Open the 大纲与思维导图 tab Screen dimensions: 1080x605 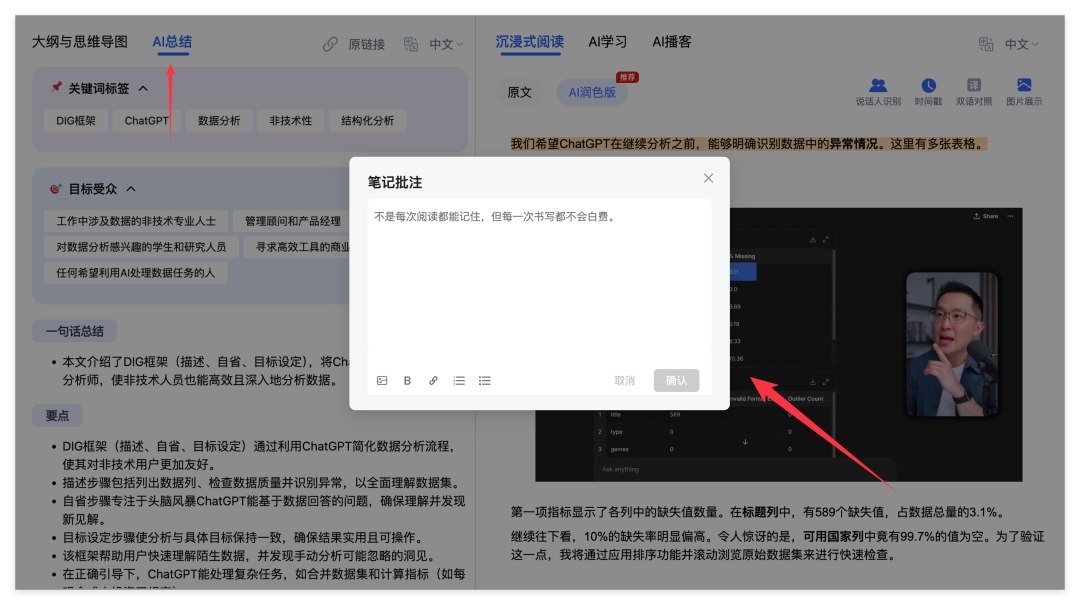80,42
